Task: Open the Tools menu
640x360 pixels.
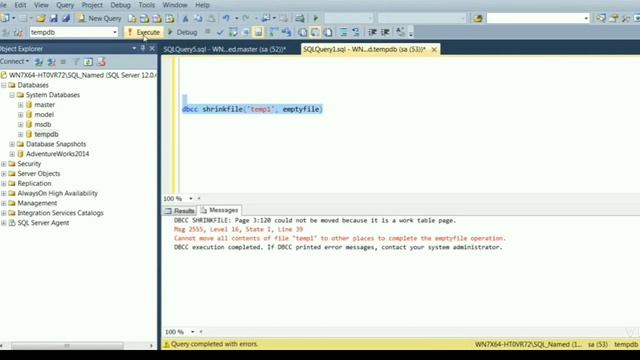Action: 147,5
